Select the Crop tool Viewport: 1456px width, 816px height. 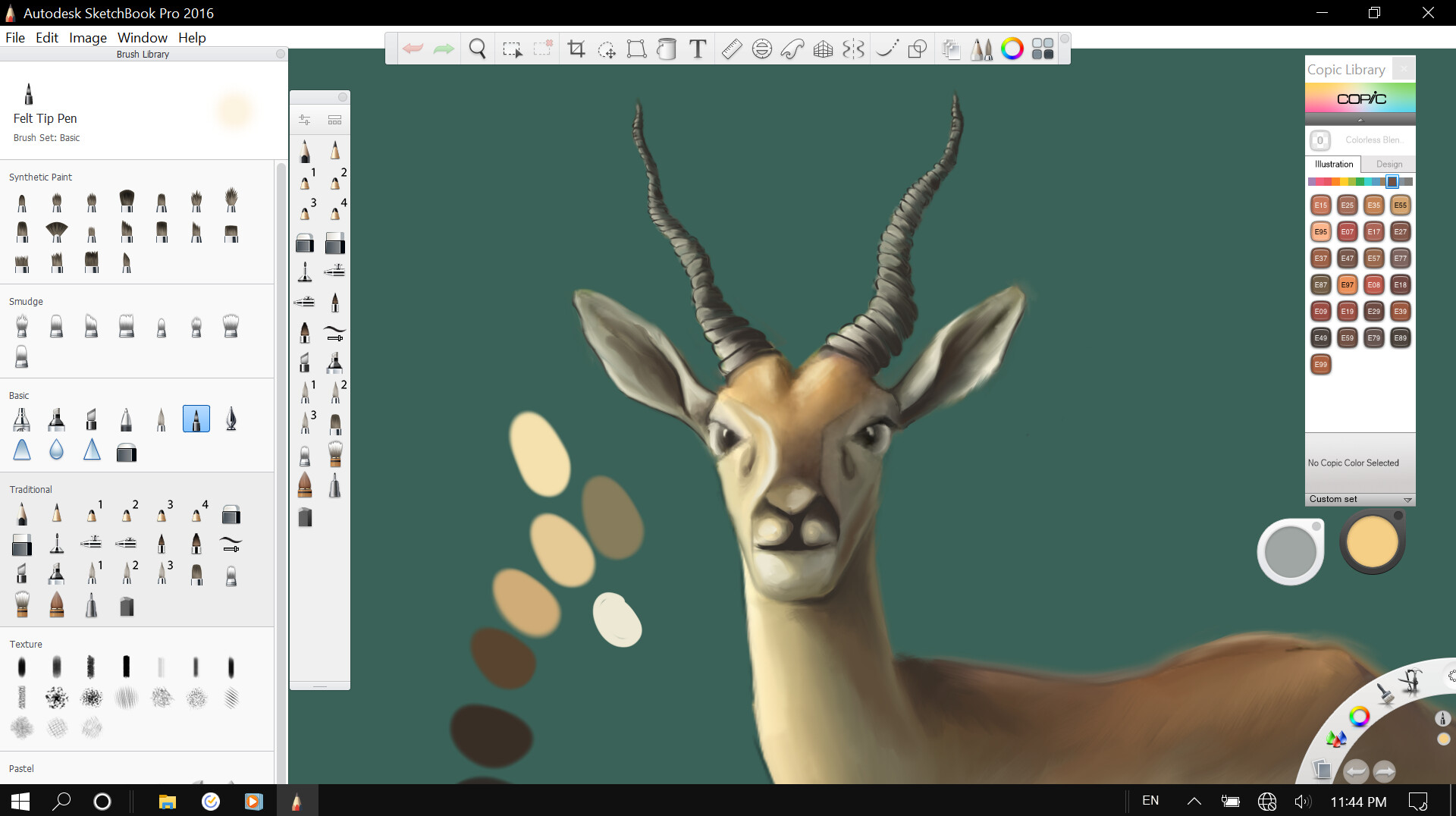[576, 49]
